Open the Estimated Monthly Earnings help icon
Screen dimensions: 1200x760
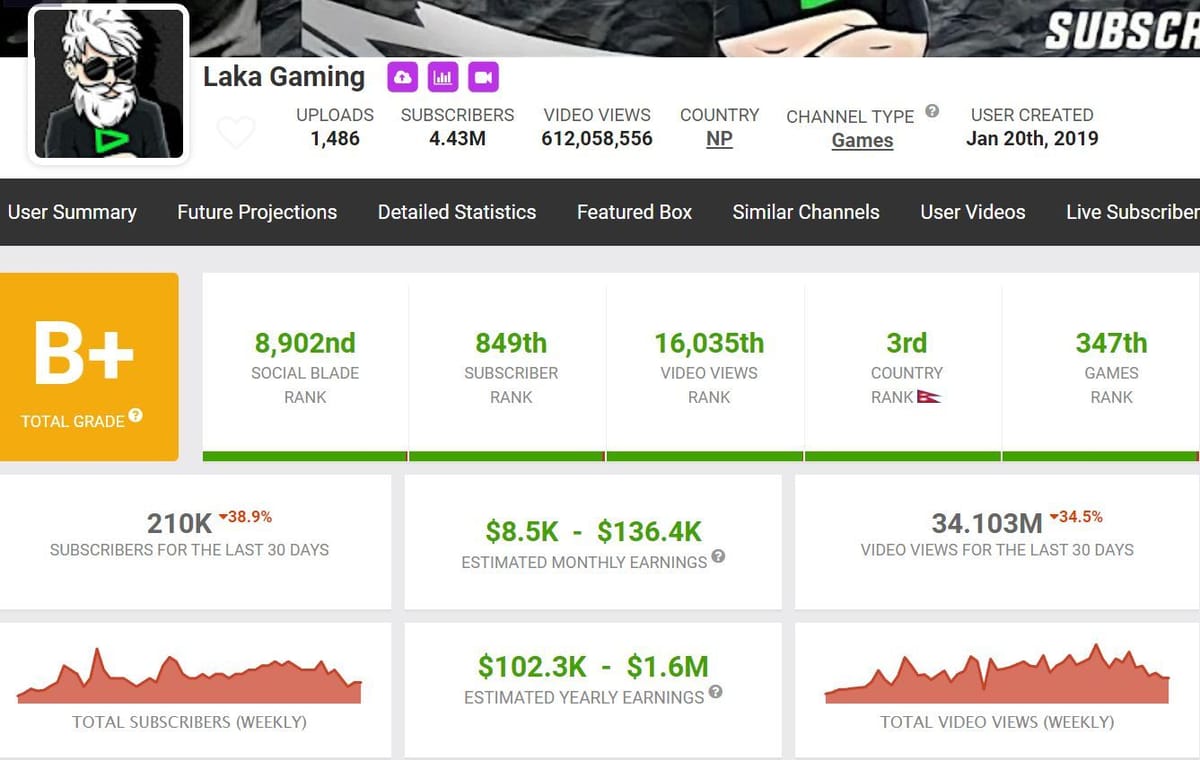click(719, 558)
